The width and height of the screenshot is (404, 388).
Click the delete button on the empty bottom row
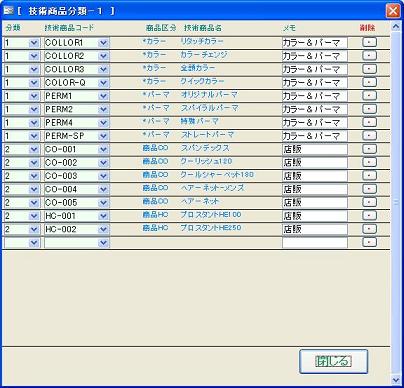point(369,242)
